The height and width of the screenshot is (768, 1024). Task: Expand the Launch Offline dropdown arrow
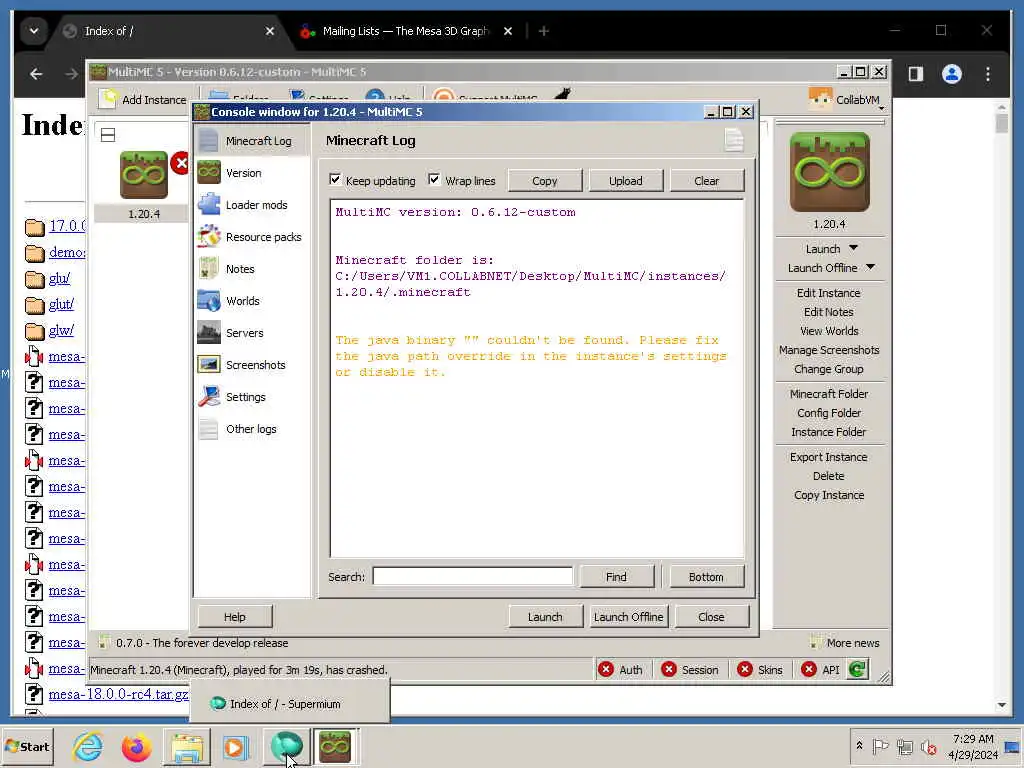870,267
